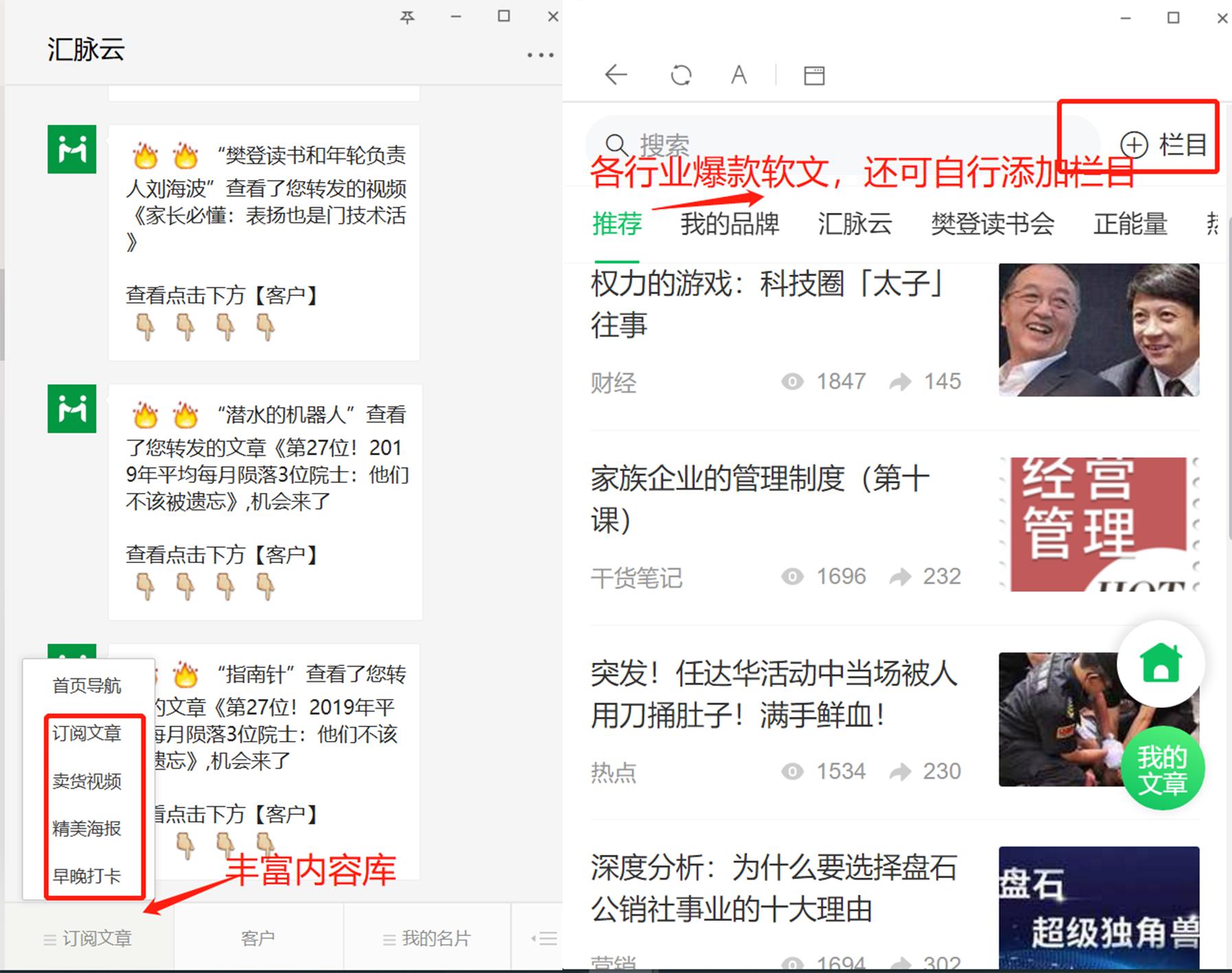This screenshot has width=1232, height=973.
Task: Click the '+' icon next to 栏目
Action: 1133,146
